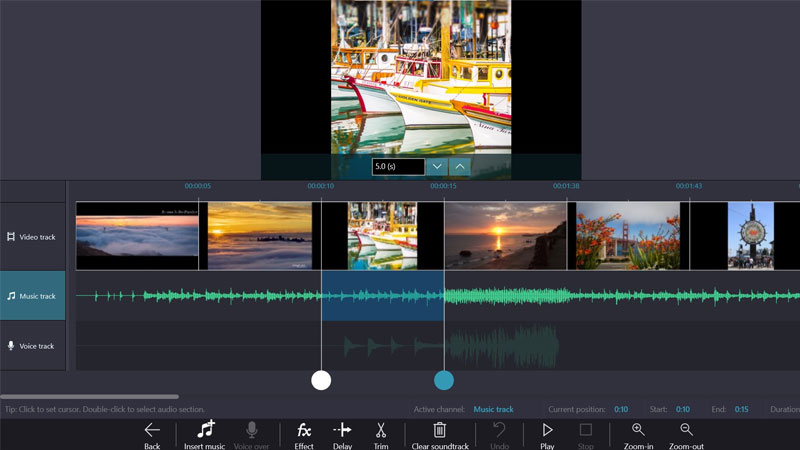Click the blue selection end handle
The image size is (800, 450).
(444, 380)
